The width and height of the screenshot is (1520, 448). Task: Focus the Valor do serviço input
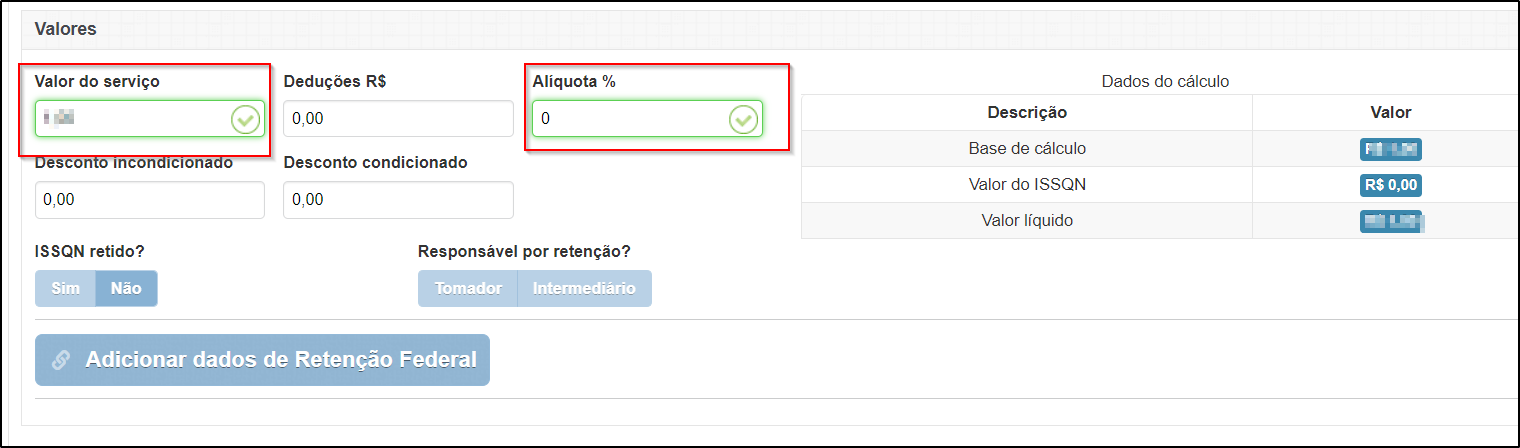click(x=150, y=119)
